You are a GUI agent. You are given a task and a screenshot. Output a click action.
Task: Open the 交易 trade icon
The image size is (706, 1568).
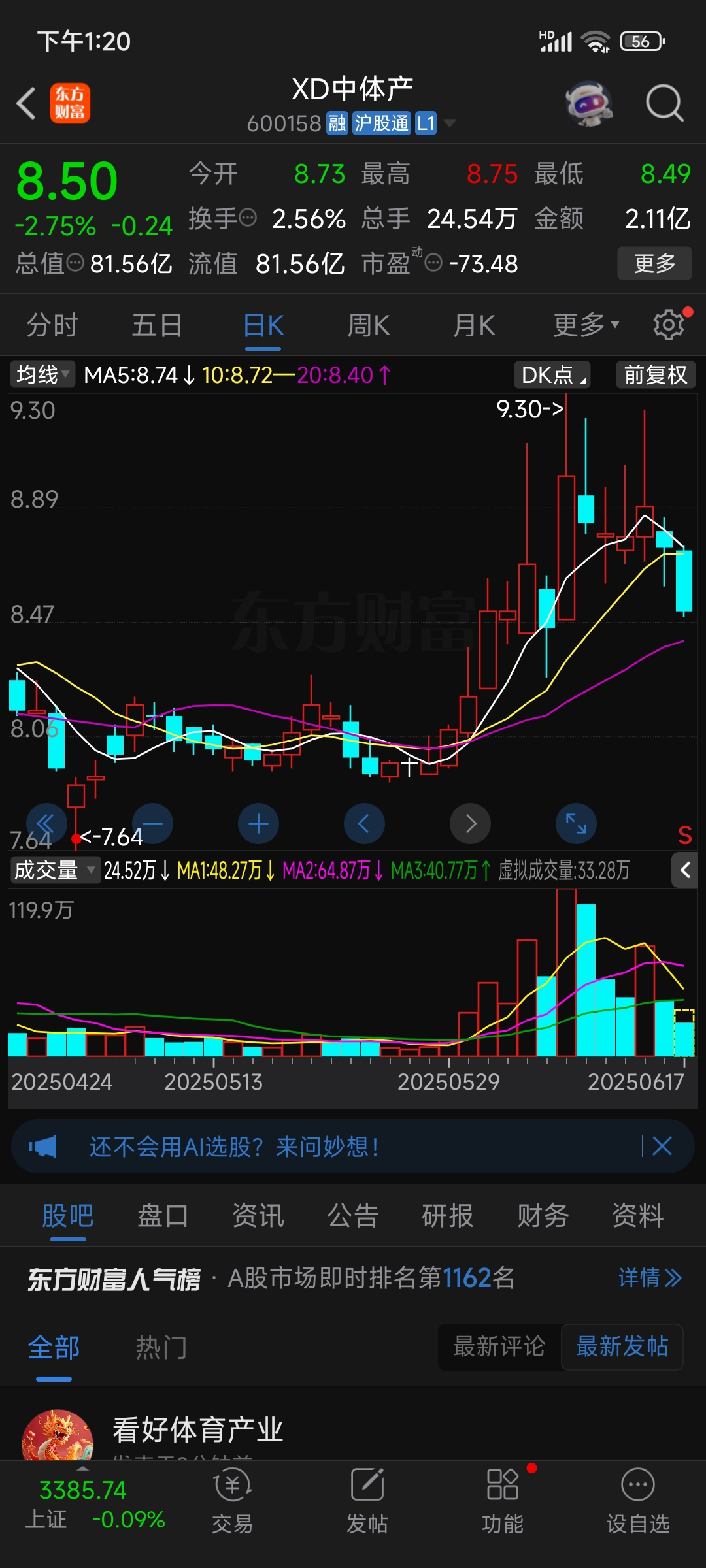pyautogui.click(x=232, y=1501)
